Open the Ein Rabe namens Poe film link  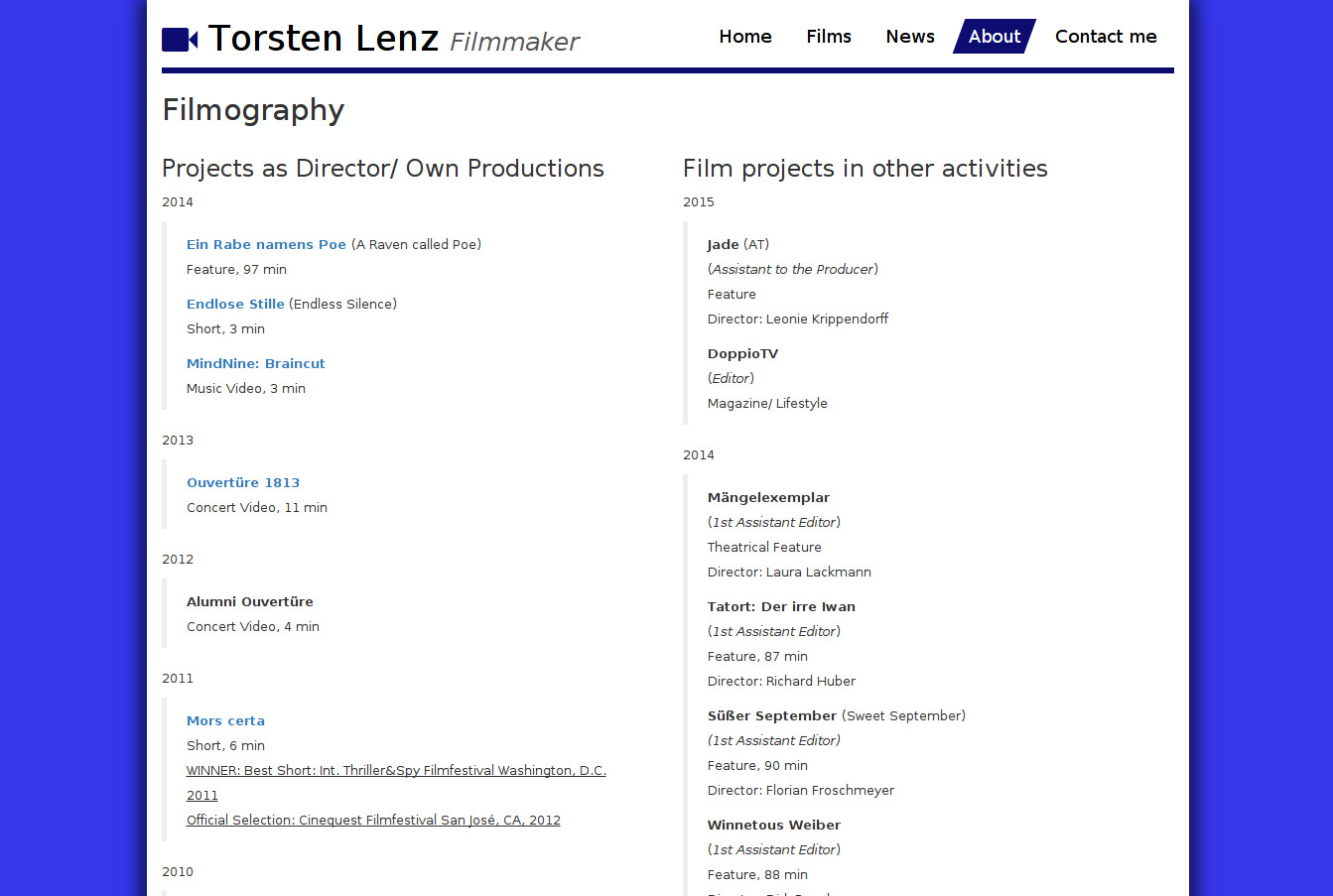tap(266, 245)
